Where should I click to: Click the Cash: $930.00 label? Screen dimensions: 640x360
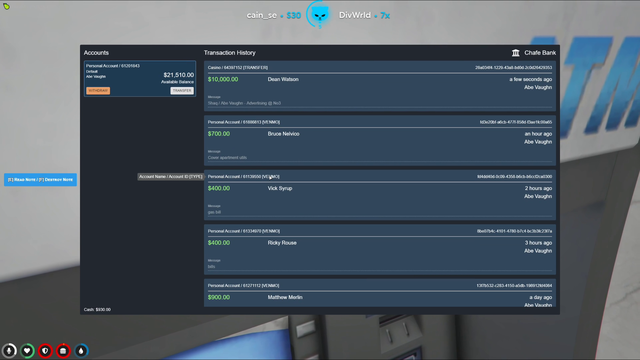(97, 309)
